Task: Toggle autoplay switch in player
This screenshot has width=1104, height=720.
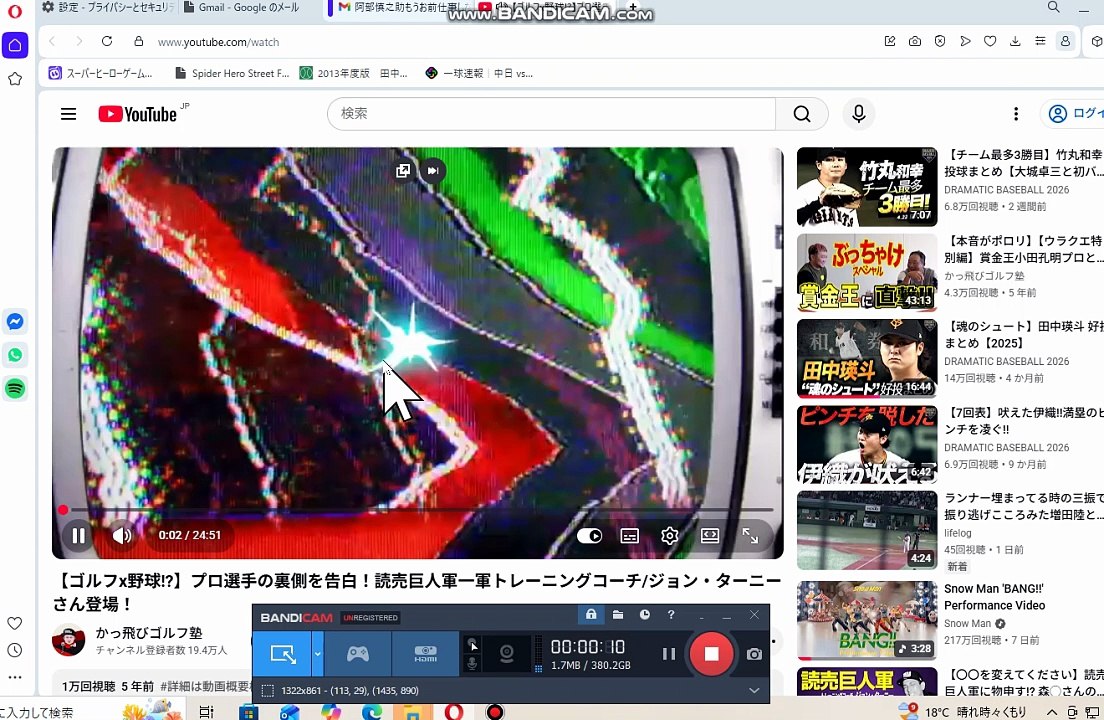Action: [589, 536]
